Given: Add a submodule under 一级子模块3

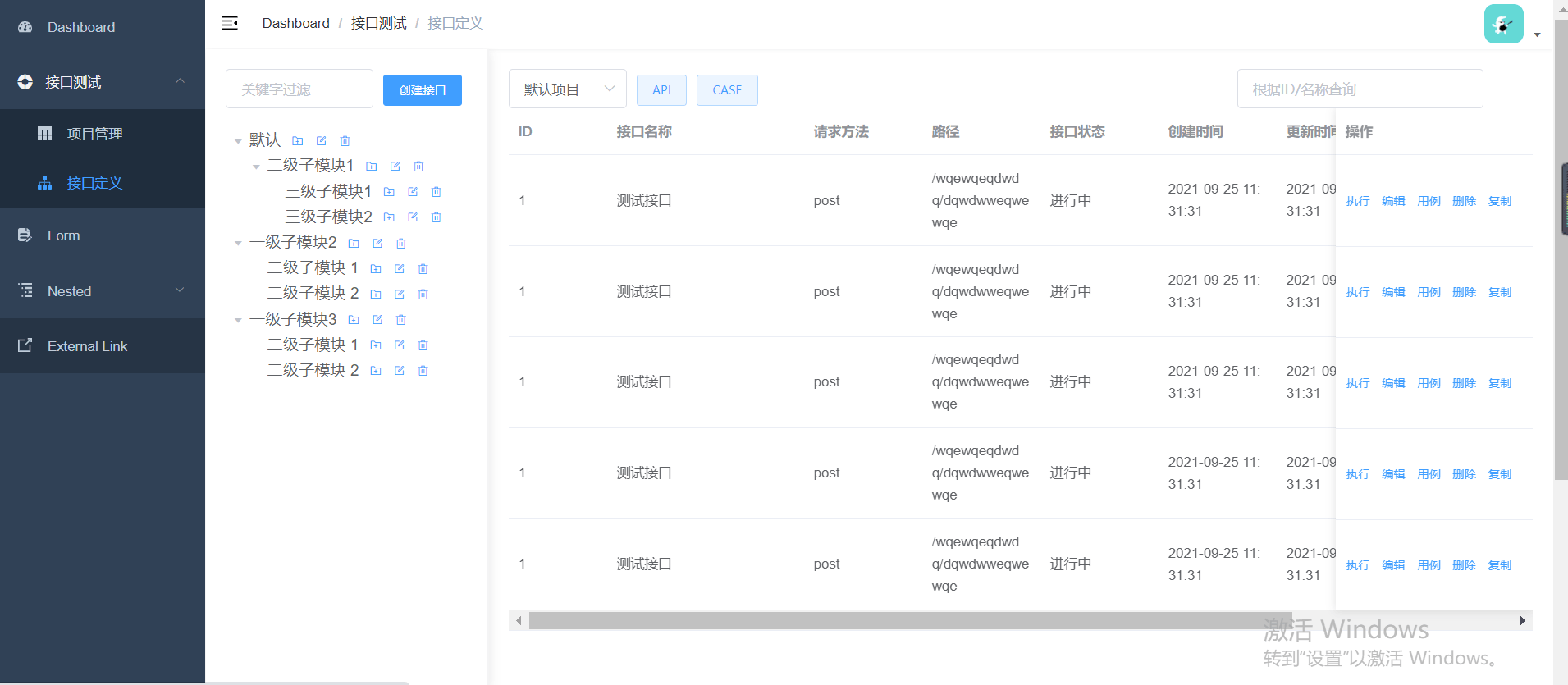Looking at the screenshot, I should [x=354, y=320].
